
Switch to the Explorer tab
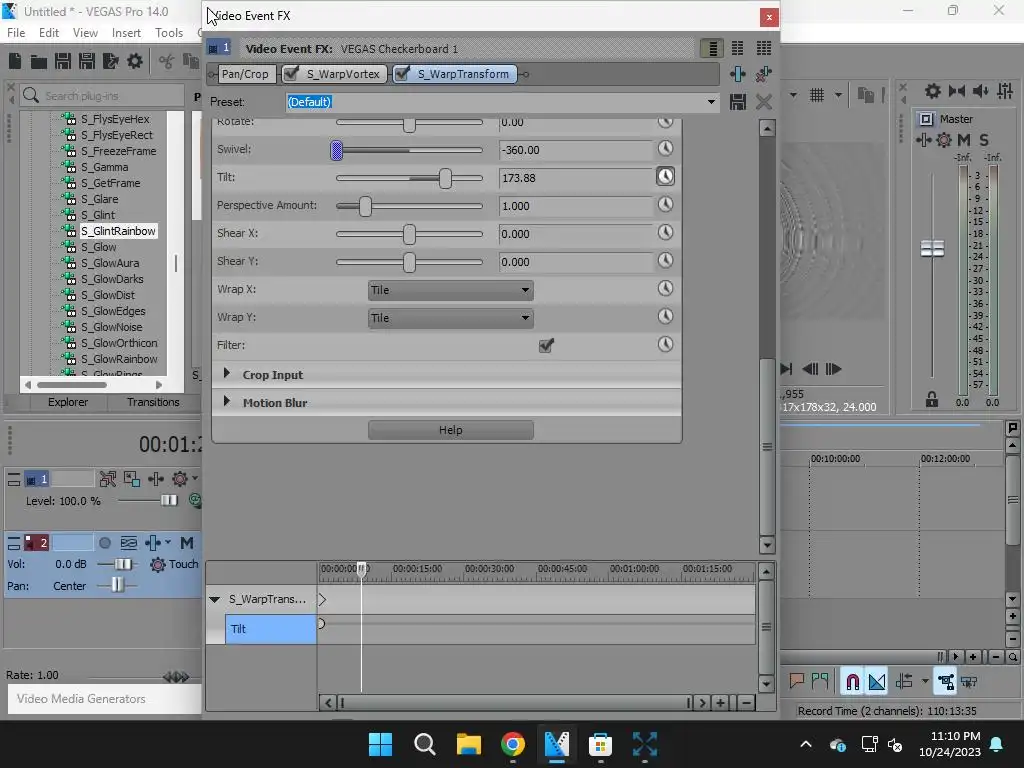[68, 402]
